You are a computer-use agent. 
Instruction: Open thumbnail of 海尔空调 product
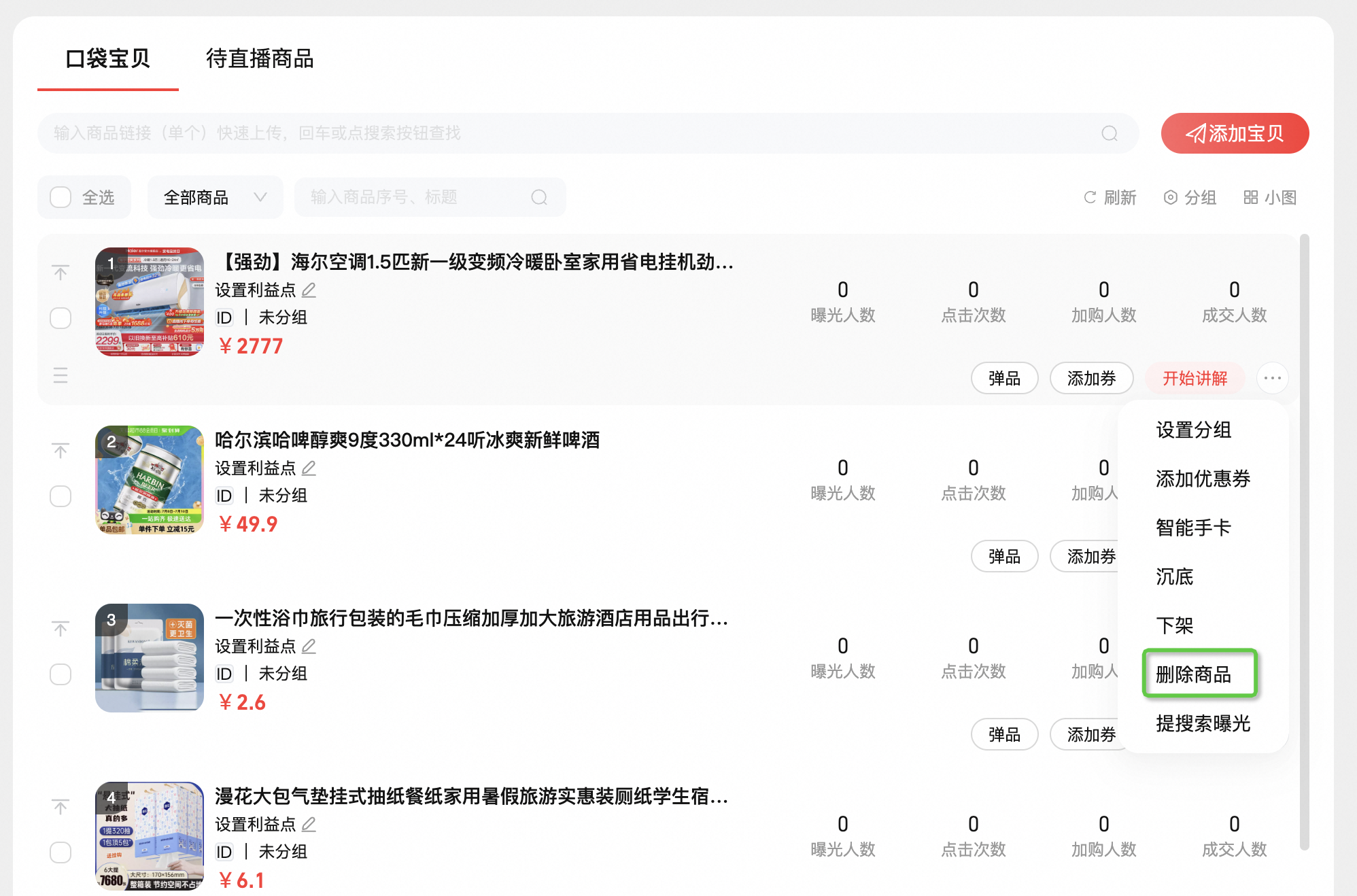(x=150, y=302)
